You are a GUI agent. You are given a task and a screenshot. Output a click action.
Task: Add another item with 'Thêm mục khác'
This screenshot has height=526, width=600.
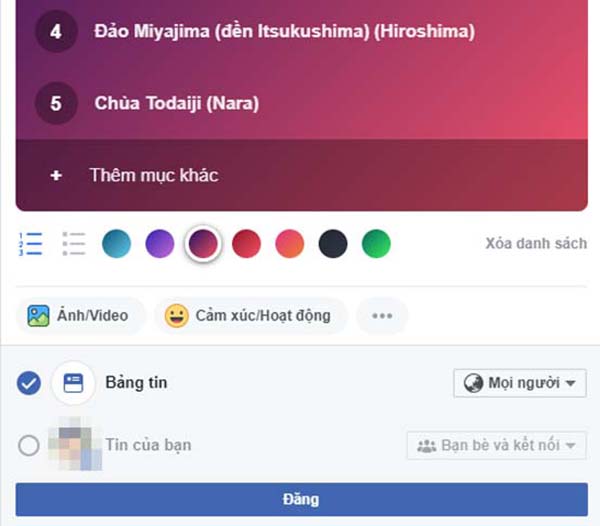(x=302, y=175)
